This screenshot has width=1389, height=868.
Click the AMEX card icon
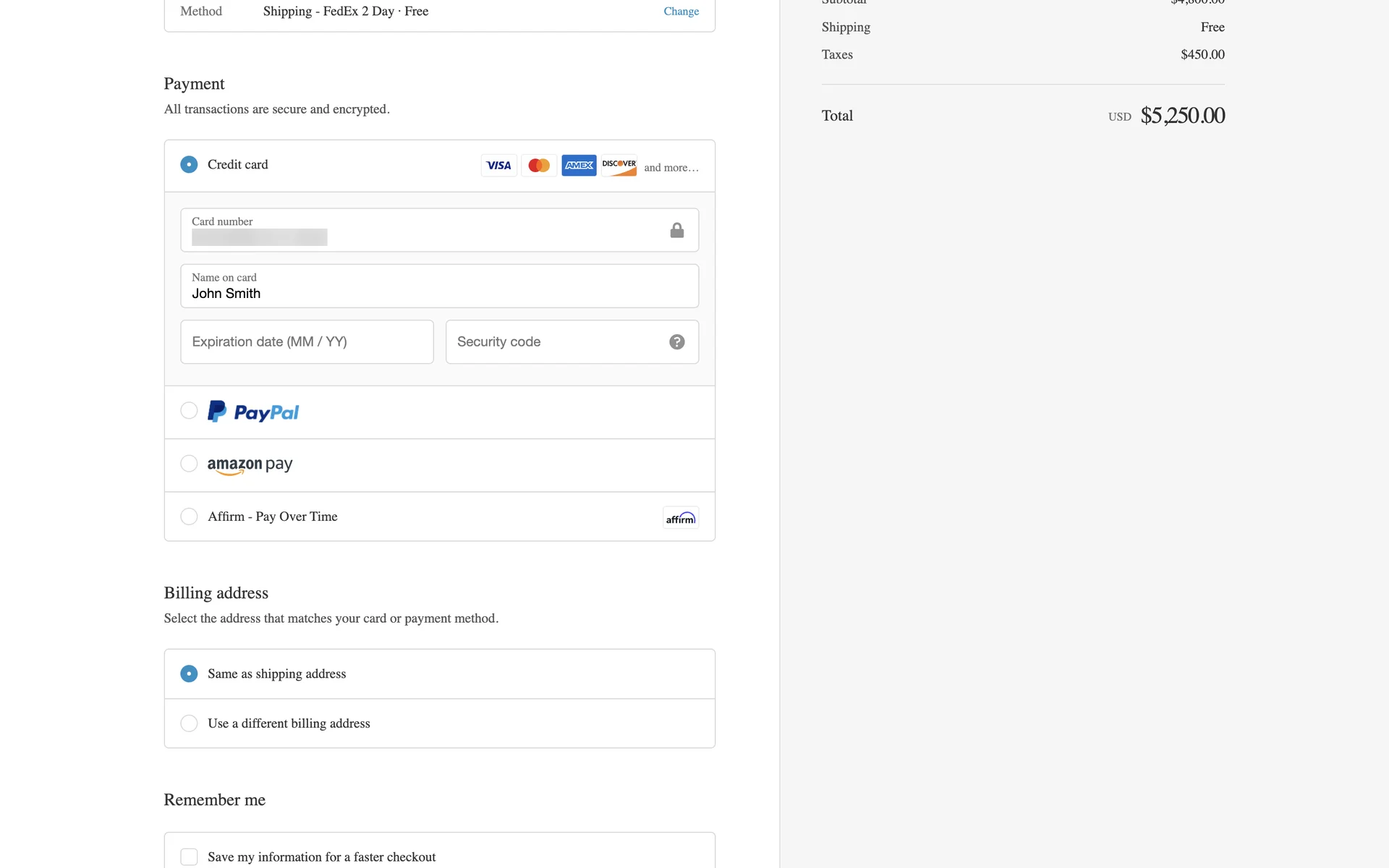(579, 166)
